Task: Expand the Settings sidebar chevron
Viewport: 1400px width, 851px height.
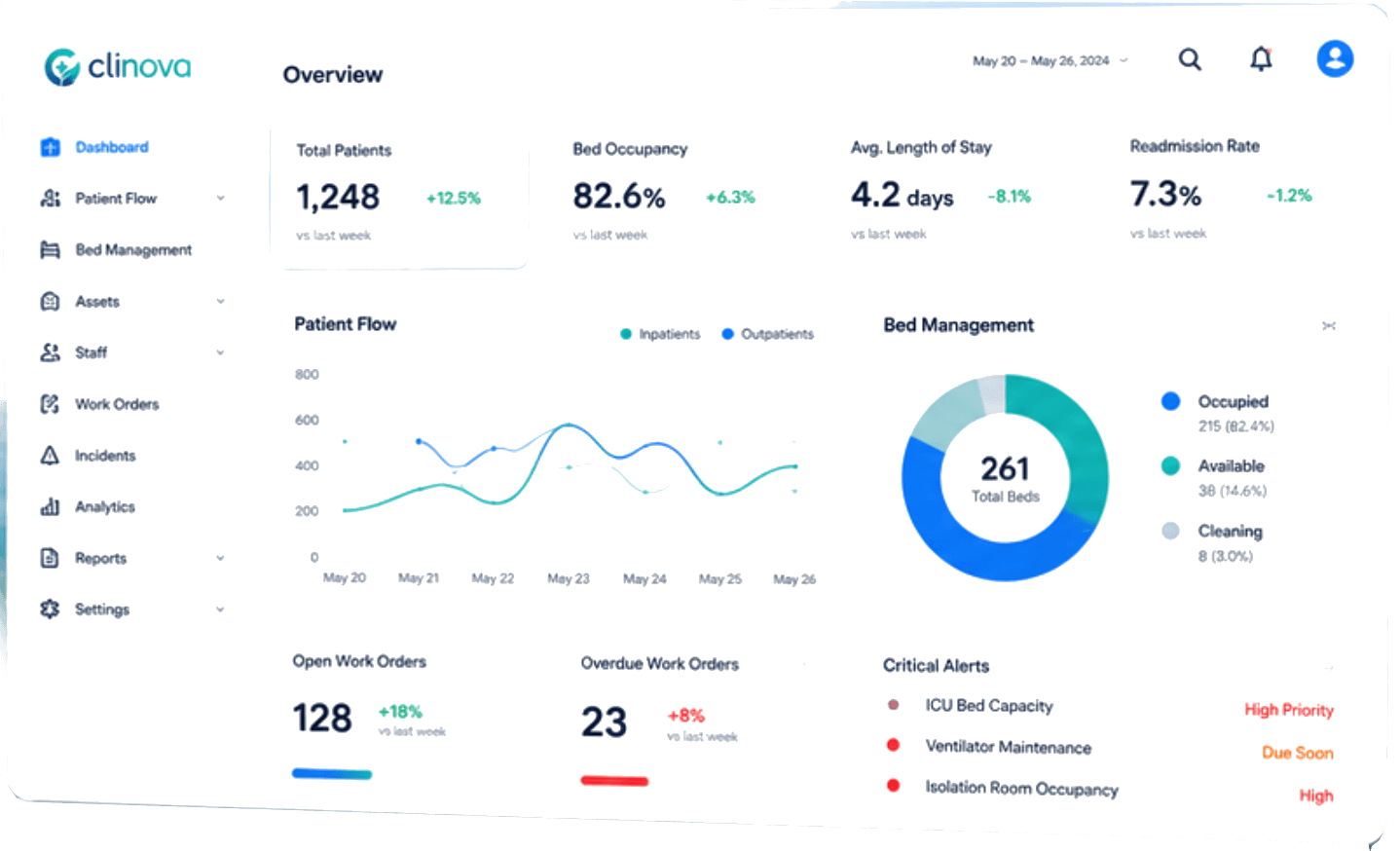Action: coord(221,610)
